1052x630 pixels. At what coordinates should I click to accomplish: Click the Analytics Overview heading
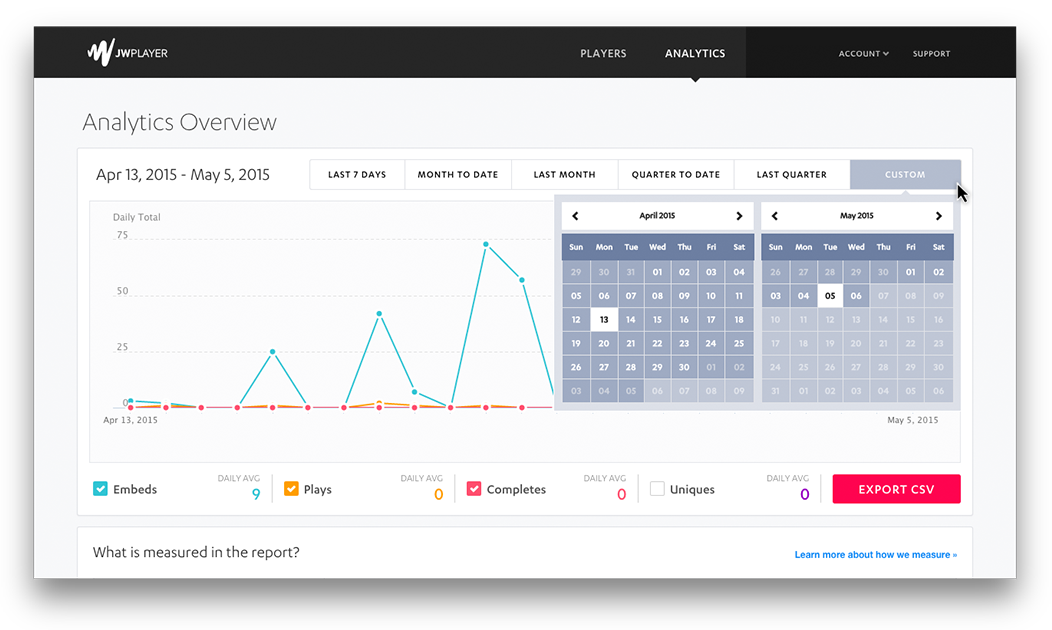tap(179, 122)
